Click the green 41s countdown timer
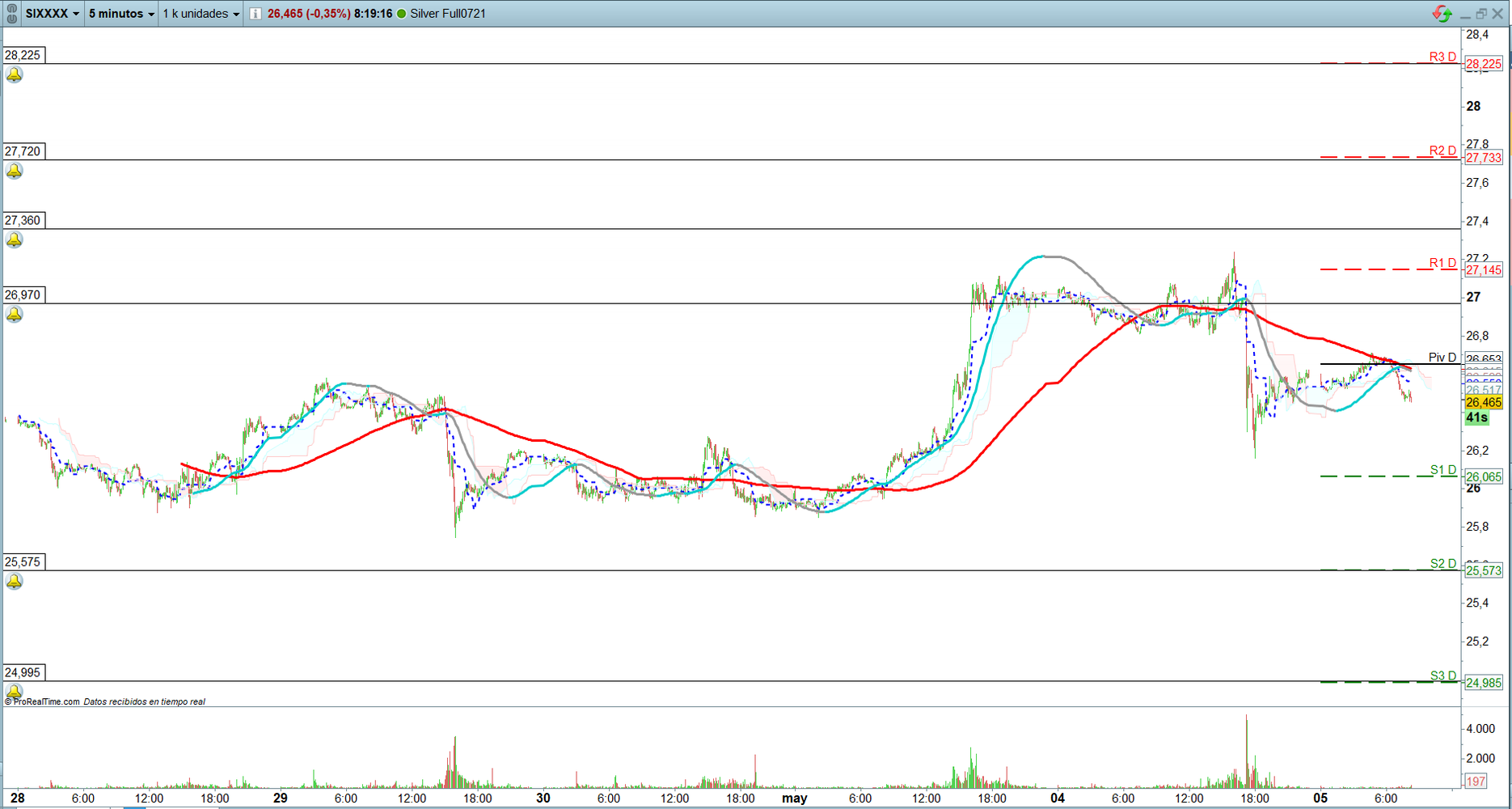This screenshot has height=809, width=1512. point(1476,417)
